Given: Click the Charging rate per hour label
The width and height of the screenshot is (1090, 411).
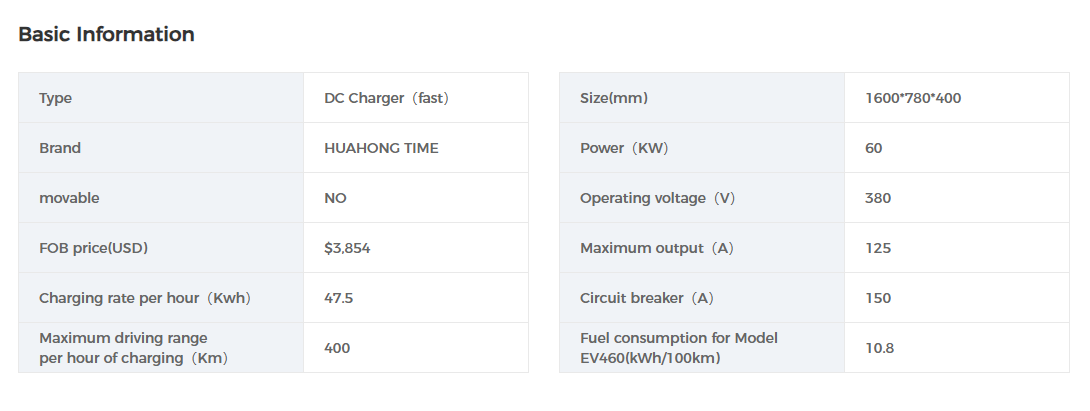Looking at the screenshot, I should (144, 298).
